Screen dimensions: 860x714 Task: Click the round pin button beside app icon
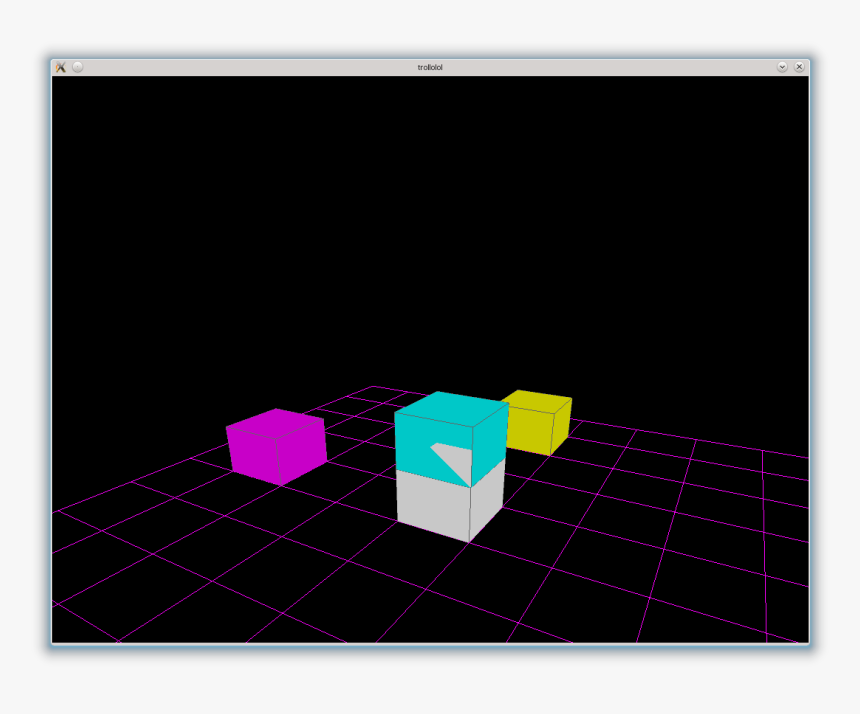tap(78, 67)
